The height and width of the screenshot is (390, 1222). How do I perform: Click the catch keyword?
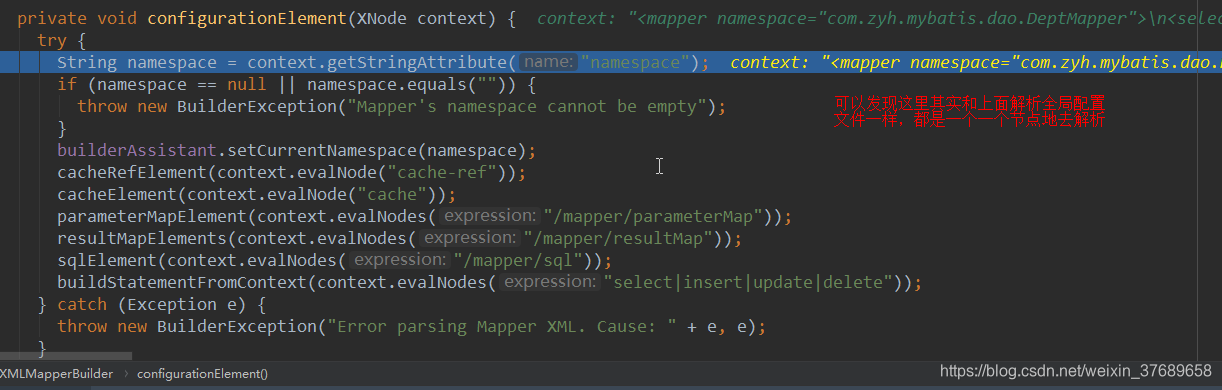coord(82,304)
